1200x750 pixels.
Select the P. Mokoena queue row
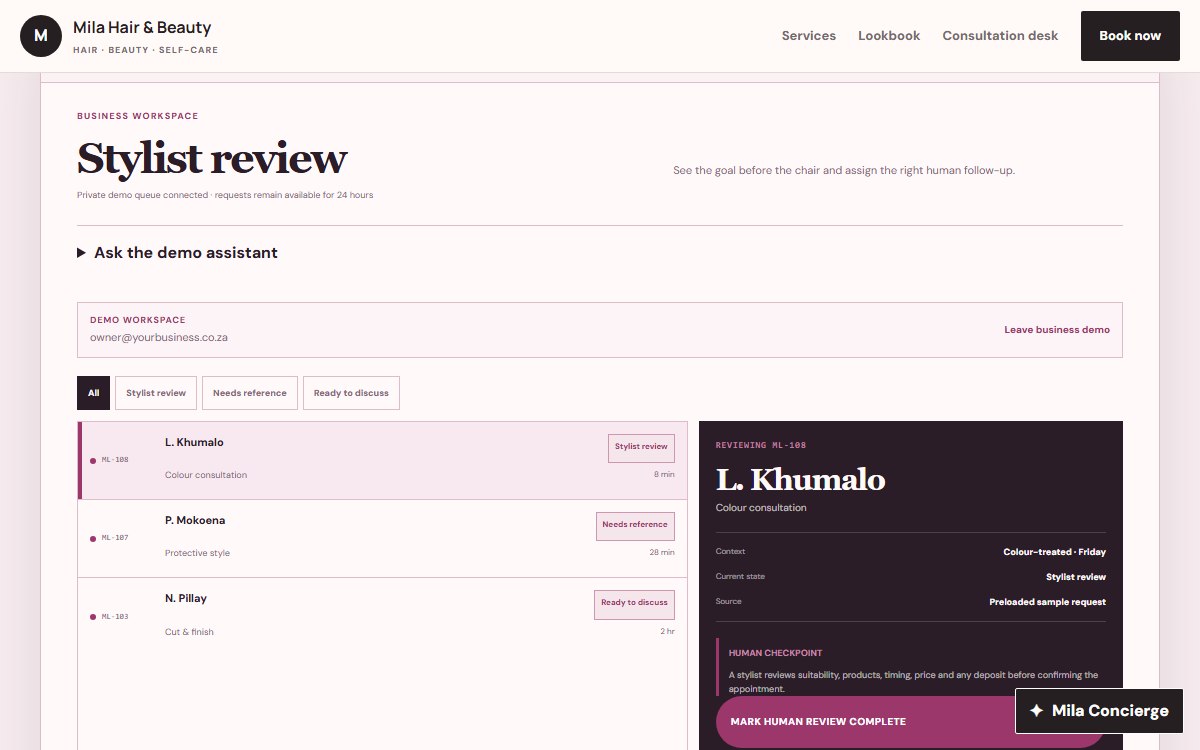[x=383, y=538]
